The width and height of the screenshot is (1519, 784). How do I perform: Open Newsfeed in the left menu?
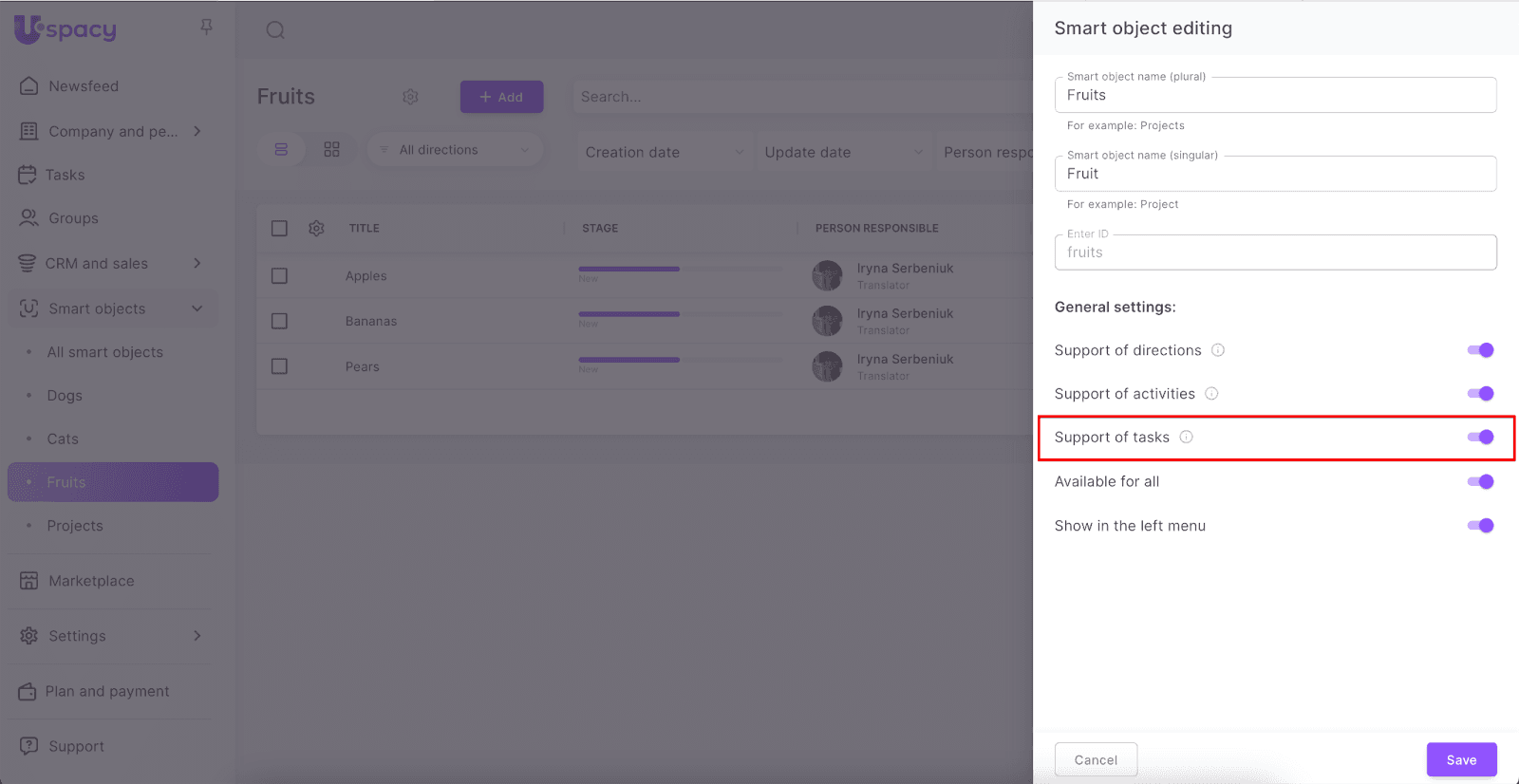point(84,86)
